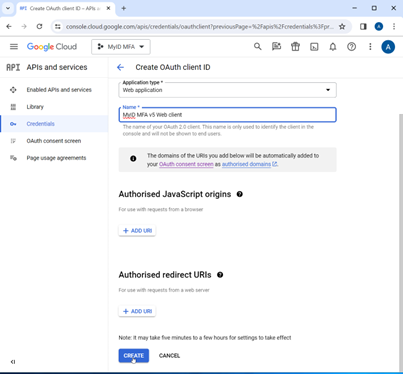Click the page vertical scrollbar
Viewport: 403px width, 374px height.
tap(401, 242)
